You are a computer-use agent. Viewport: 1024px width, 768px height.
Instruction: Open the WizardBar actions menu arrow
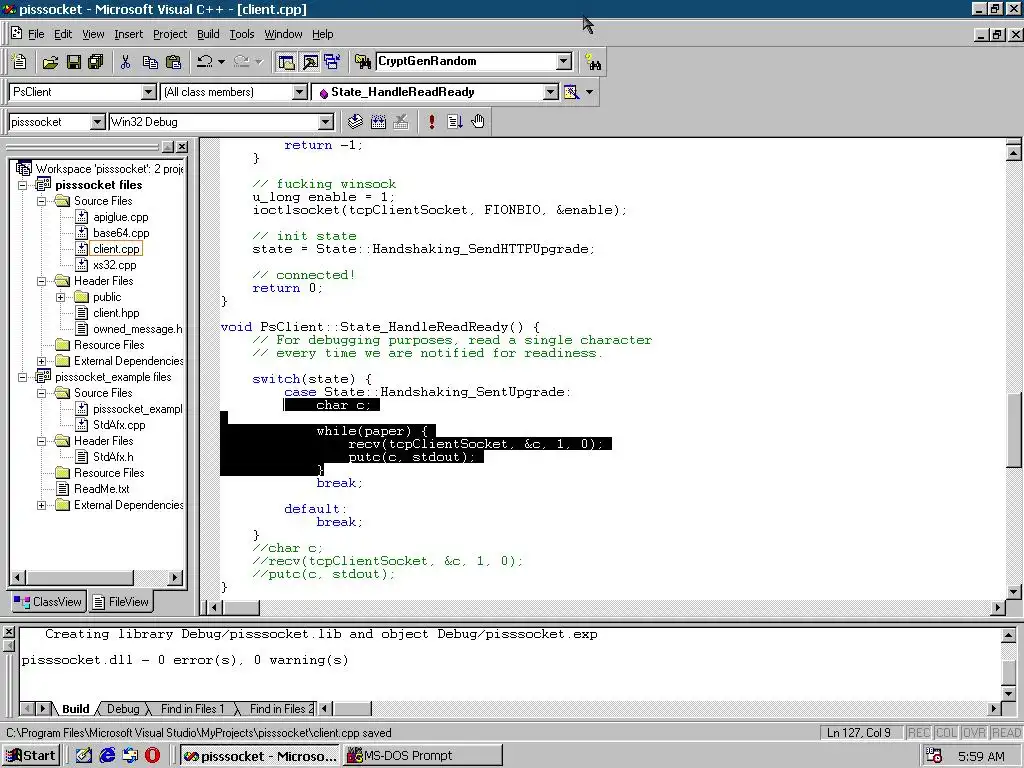click(590, 92)
